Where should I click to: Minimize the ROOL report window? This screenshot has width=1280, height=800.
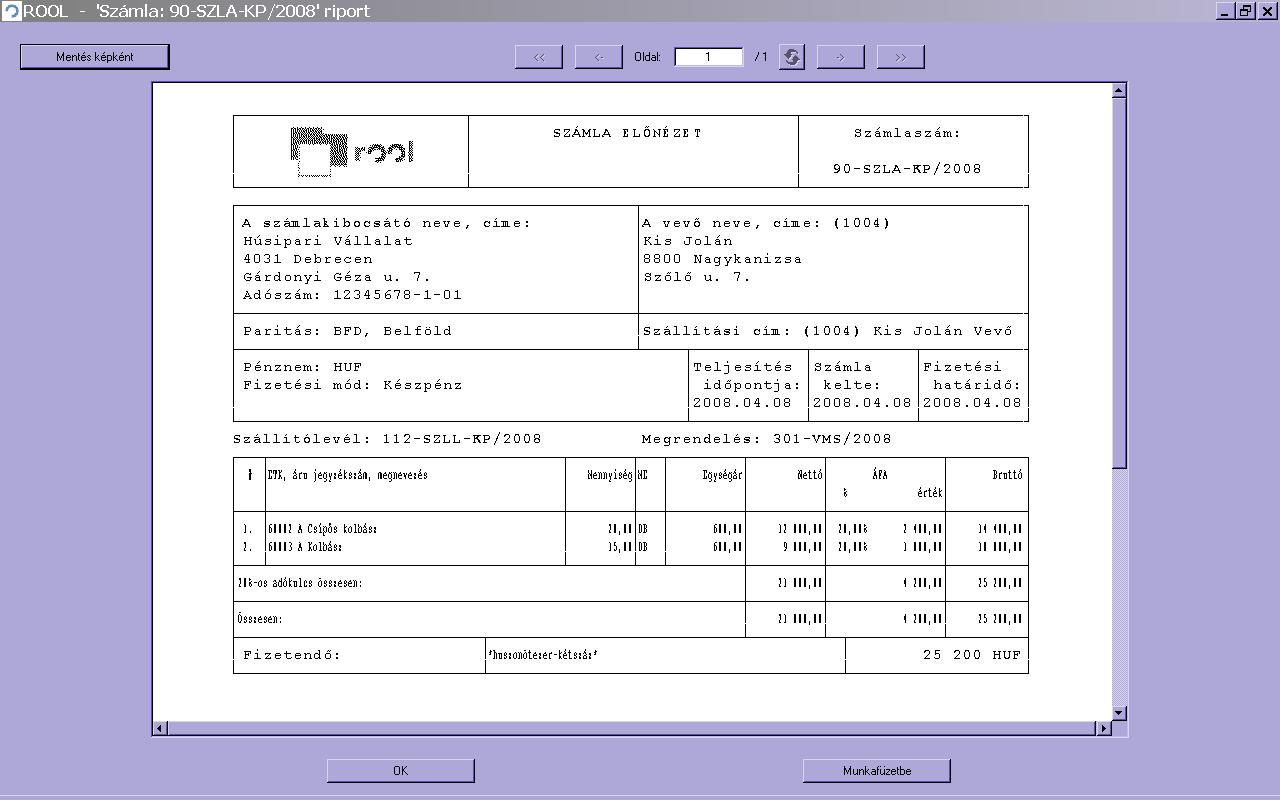1225,11
